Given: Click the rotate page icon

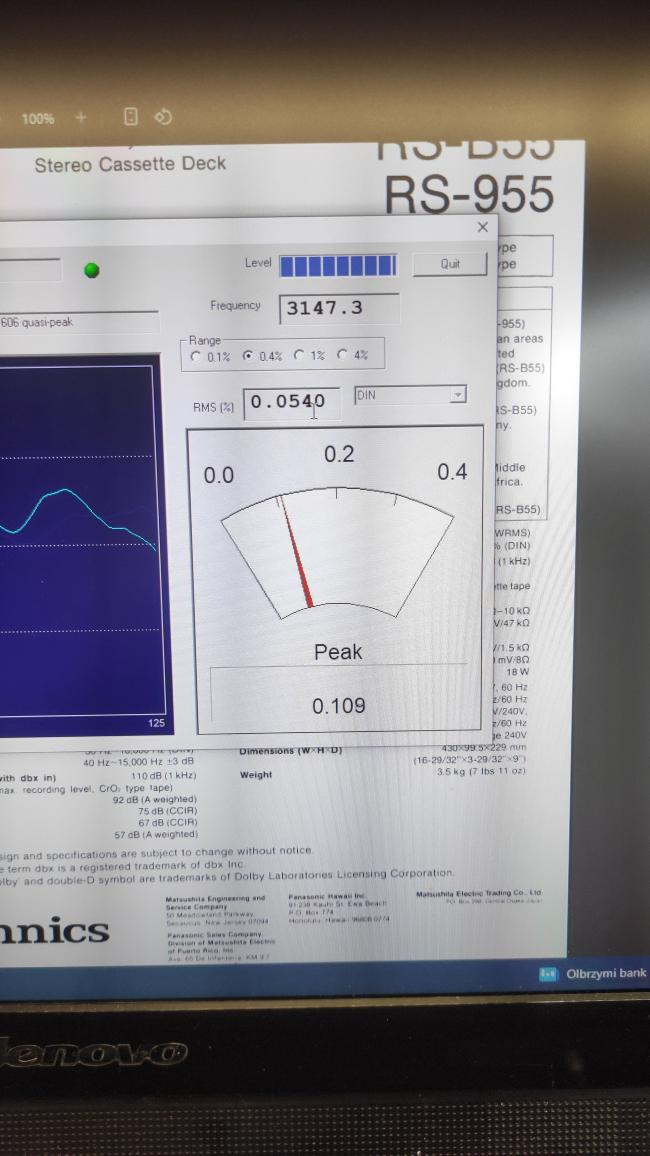Looking at the screenshot, I should (x=163, y=117).
